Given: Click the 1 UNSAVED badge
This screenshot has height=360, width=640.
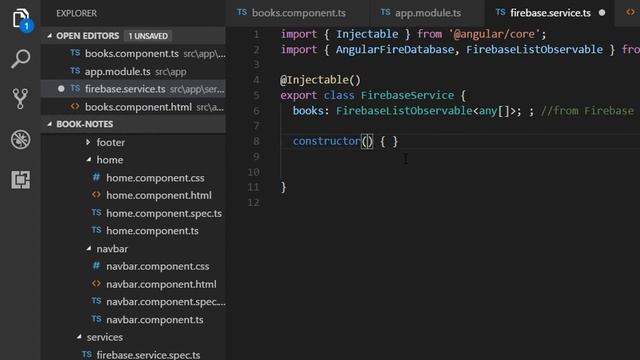Looking at the screenshot, I should click(x=148, y=36).
